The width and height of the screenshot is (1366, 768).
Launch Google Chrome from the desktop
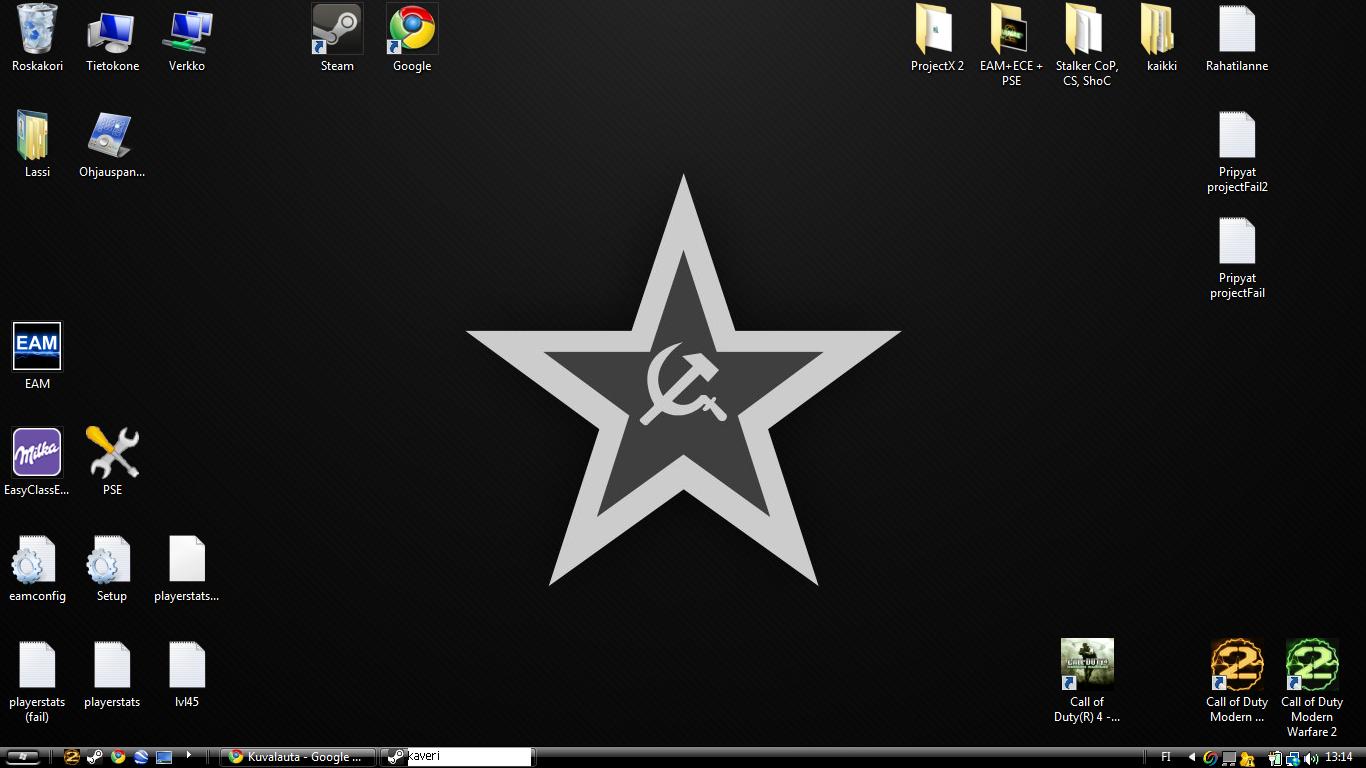[412, 30]
